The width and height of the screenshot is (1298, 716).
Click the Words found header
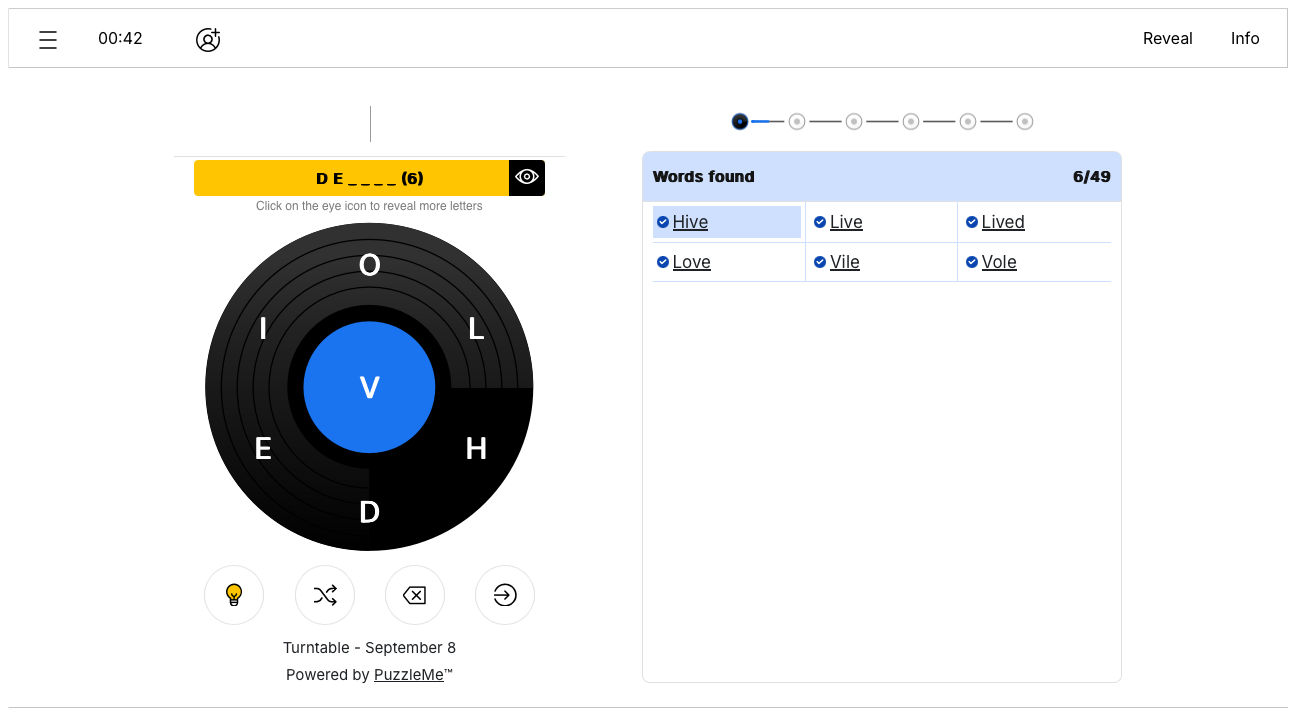point(704,177)
